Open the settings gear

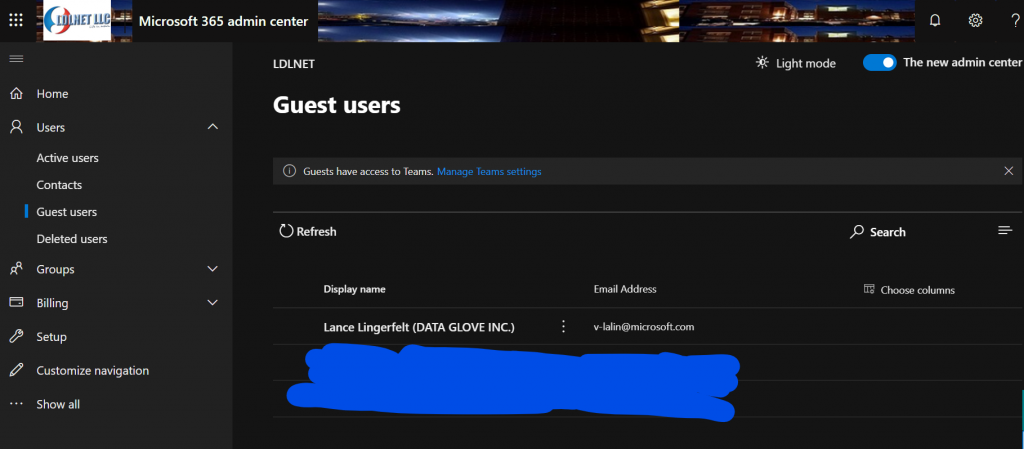(x=975, y=20)
